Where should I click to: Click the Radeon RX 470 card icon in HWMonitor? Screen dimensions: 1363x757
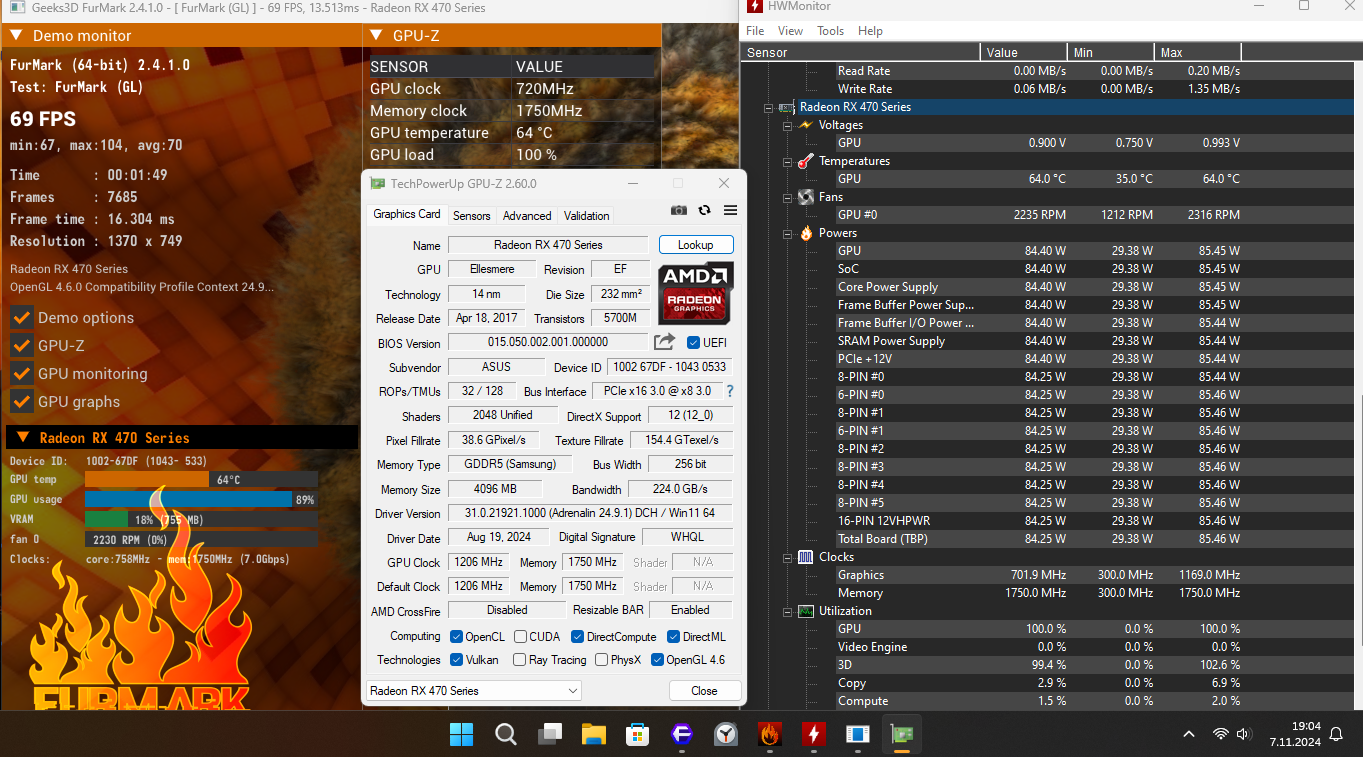pos(788,107)
